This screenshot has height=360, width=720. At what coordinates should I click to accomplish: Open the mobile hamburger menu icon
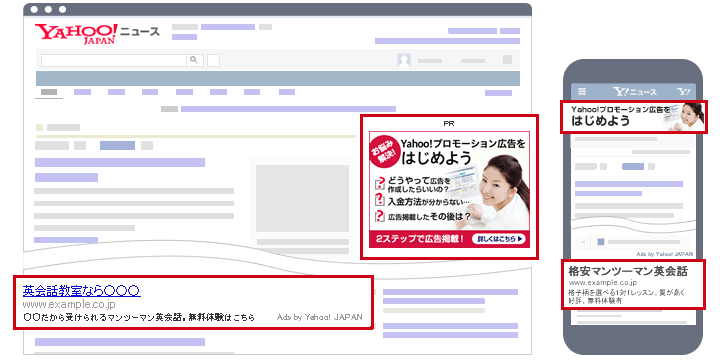(x=582, y=91)
